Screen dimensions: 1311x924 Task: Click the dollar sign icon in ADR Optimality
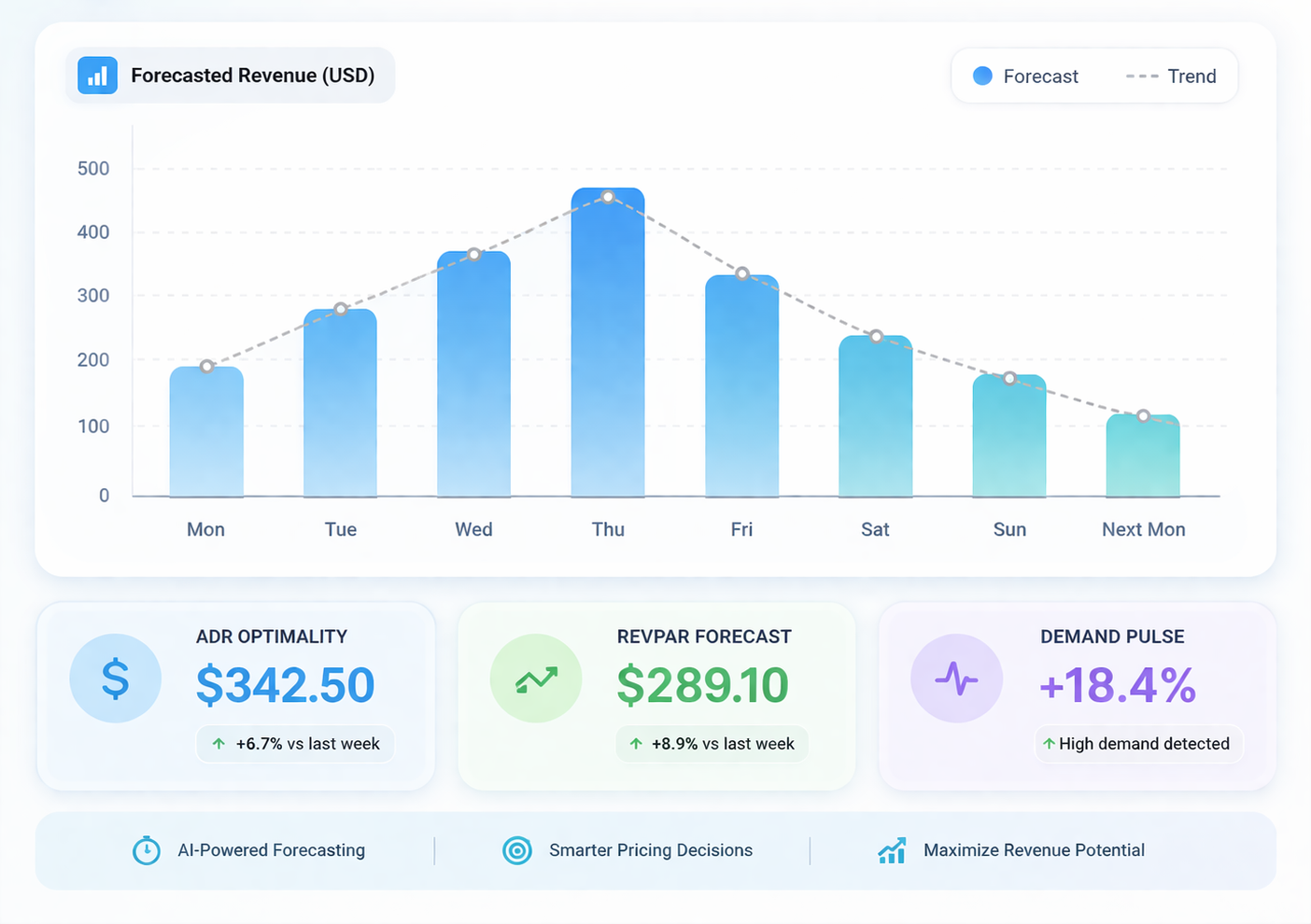[115, 679]
